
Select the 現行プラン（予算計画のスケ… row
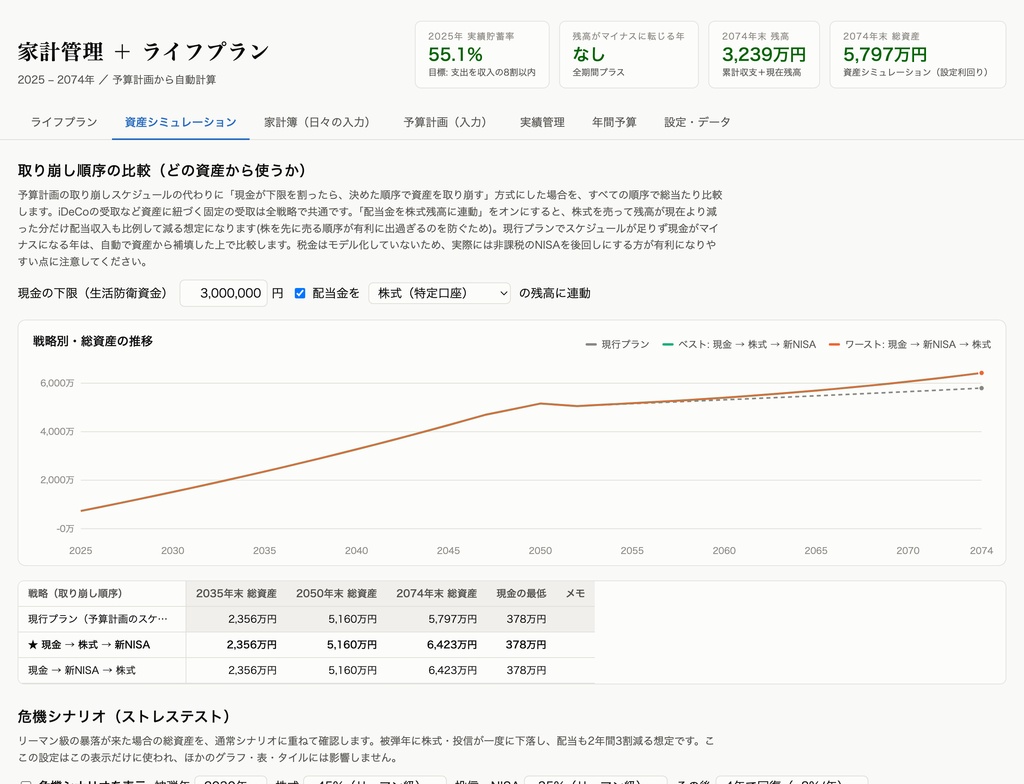pos(306,619)
